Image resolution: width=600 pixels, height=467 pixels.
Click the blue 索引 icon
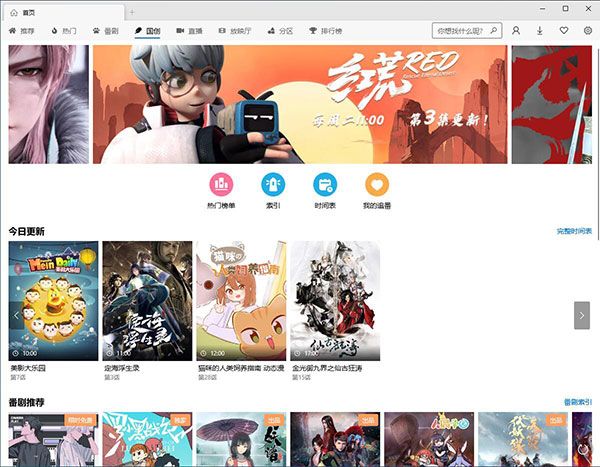(x=273, y=184)
